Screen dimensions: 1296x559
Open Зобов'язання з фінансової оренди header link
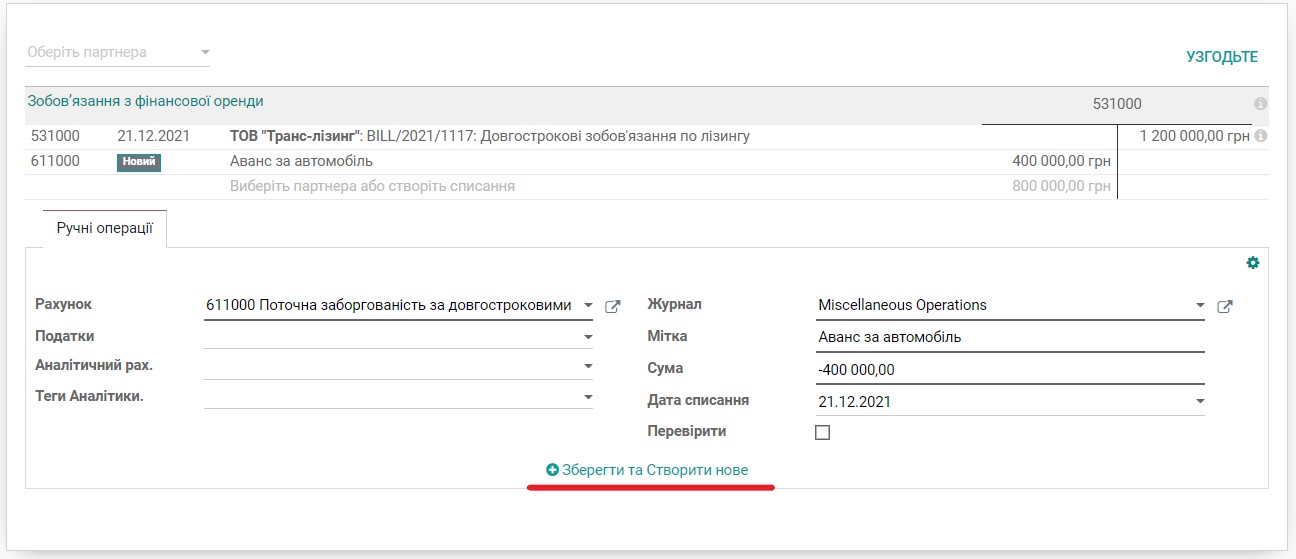[x=145, y=101]
